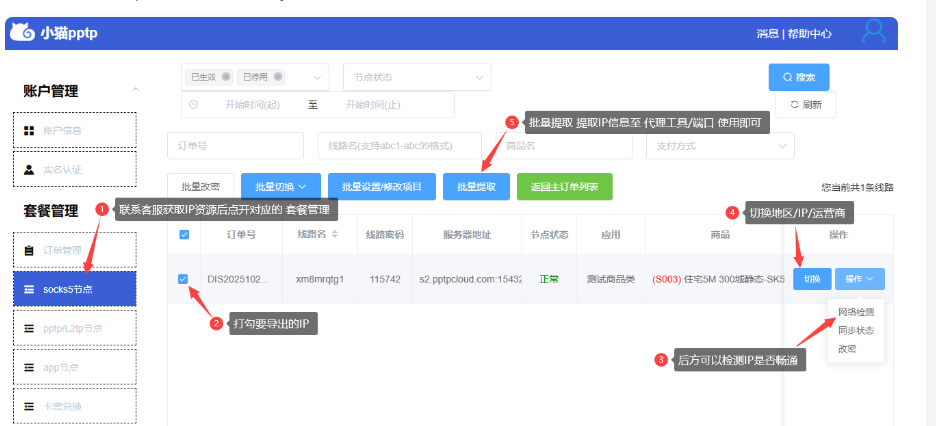Focus the 线路名 input field
Viewport: 936px width, 426px height.
(399, 146)
